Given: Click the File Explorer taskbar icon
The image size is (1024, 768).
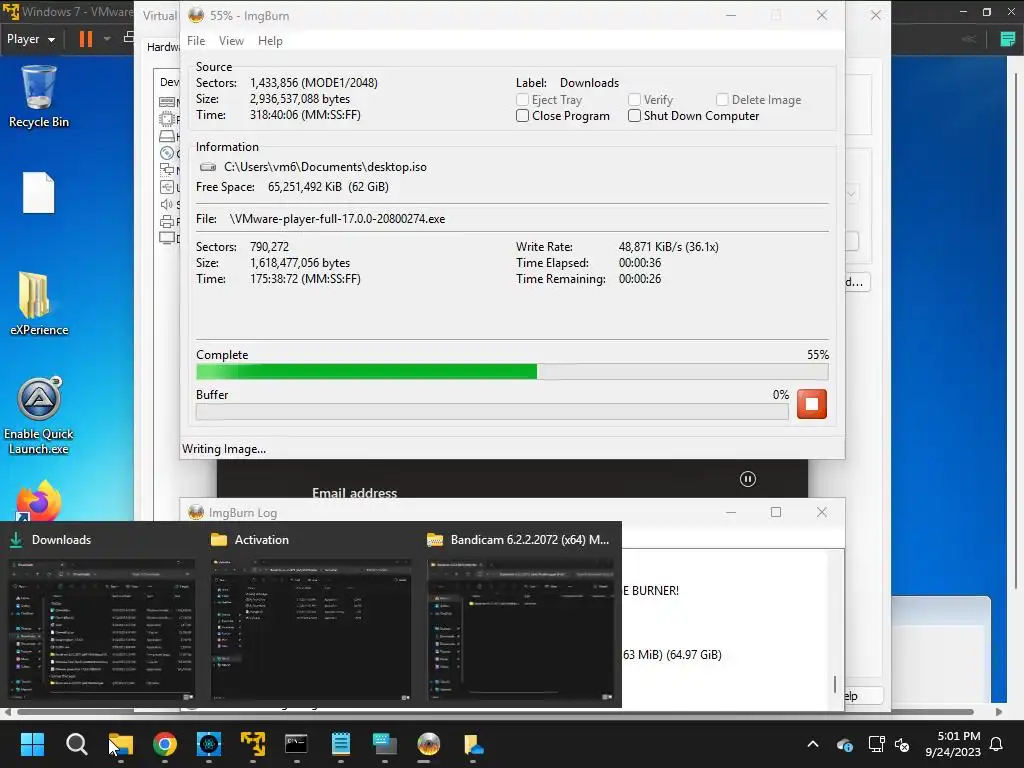Looking at the screenshot, I should [121, 744].
